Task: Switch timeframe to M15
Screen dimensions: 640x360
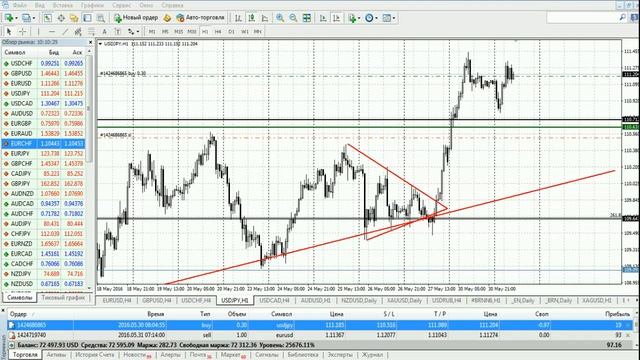Action: tap(178, 31)
